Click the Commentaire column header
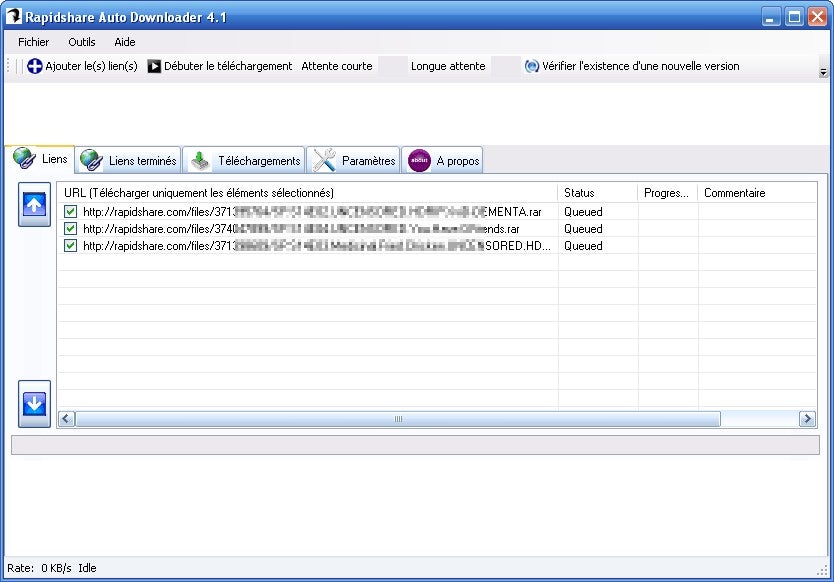 (757, 193)
